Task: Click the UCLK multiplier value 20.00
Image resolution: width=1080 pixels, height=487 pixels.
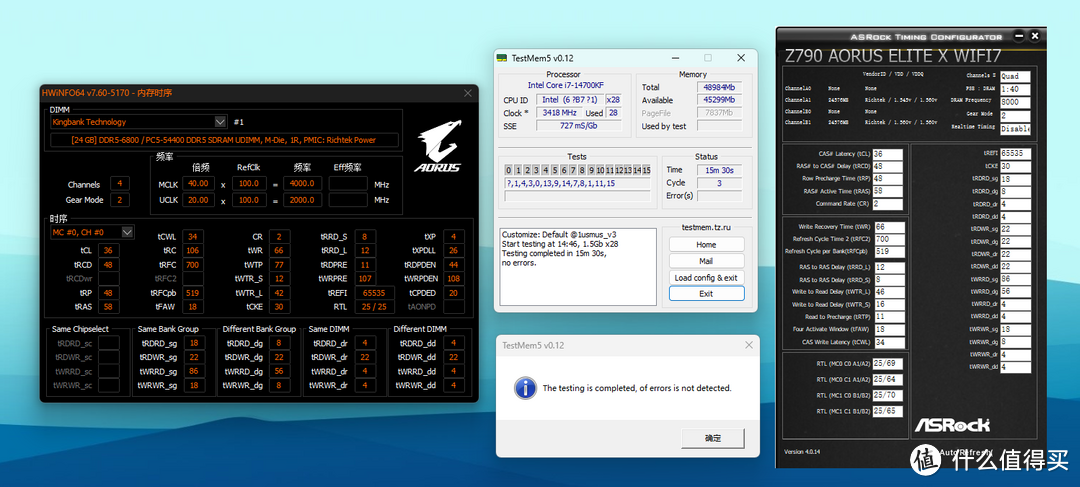Action: tap(198, 200)
